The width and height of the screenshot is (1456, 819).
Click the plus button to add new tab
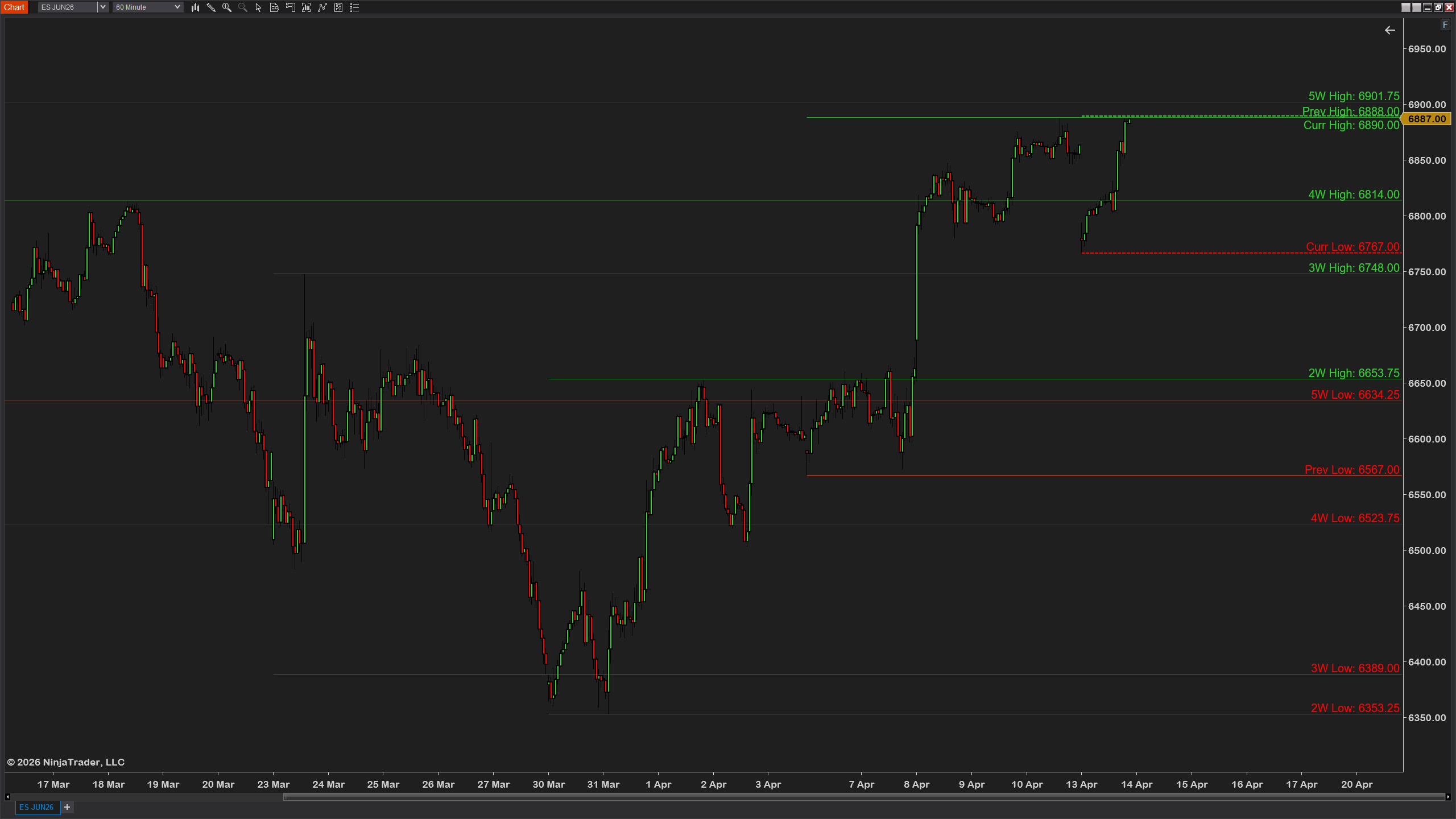click(x=67, y=807)
